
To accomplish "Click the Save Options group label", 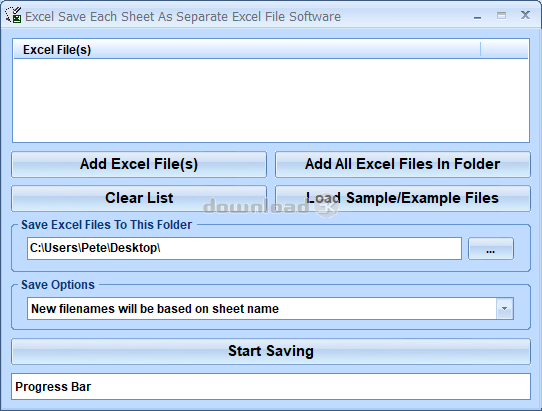I will click(x=58, y=285).
